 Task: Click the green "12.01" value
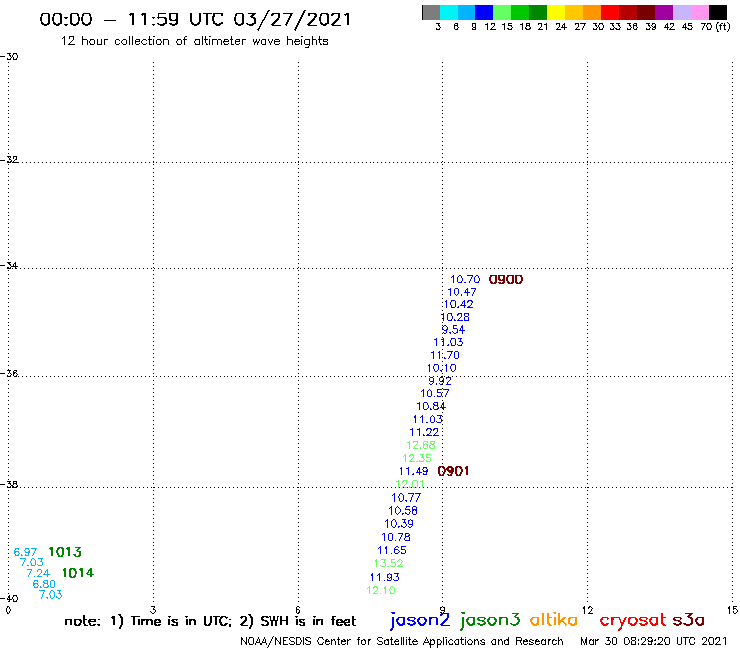(x=410, y=484)
